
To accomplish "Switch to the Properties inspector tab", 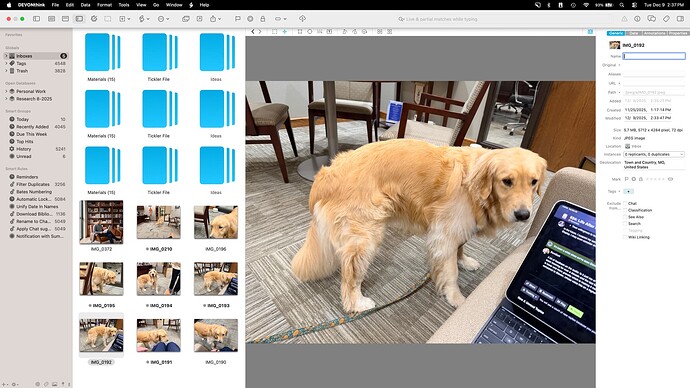I will [x=677, y=33].
